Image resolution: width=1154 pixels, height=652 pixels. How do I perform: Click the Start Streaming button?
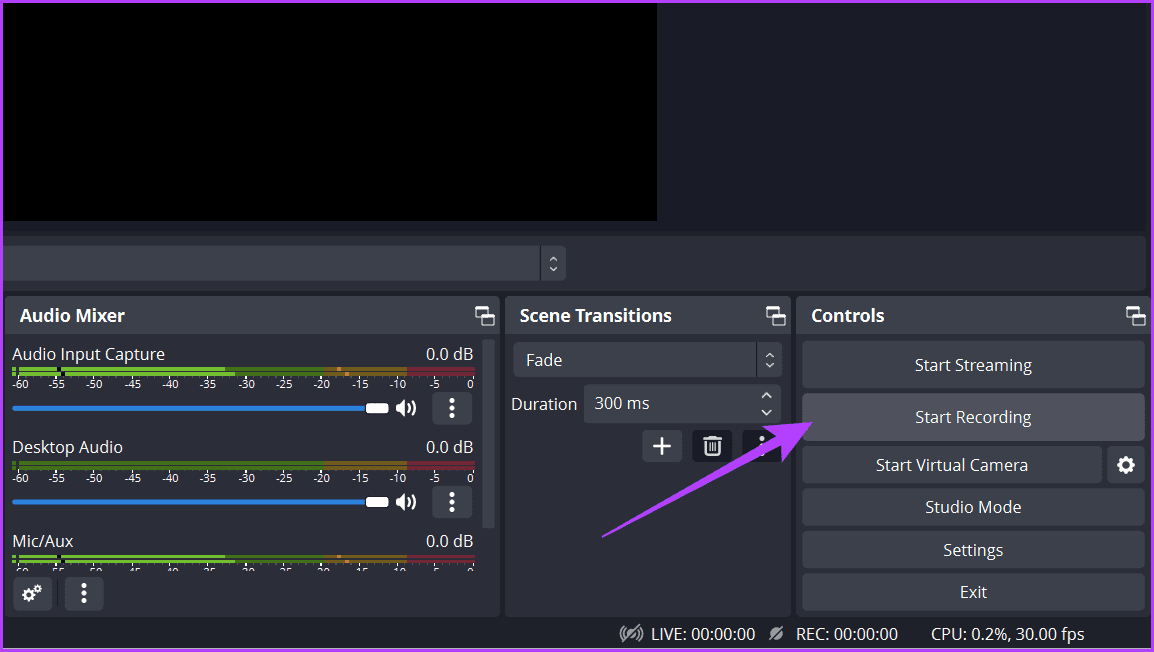tap(973, 365)
